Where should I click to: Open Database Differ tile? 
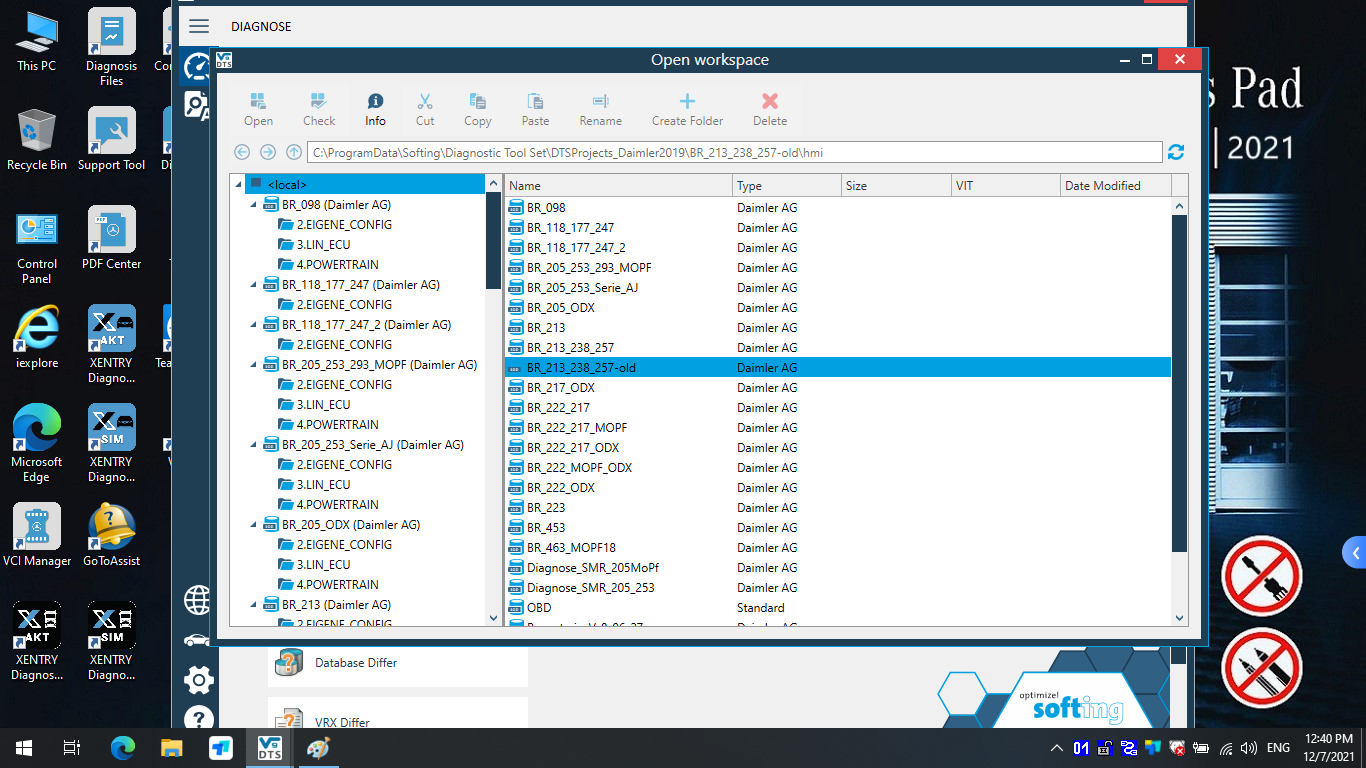point(397,662)
